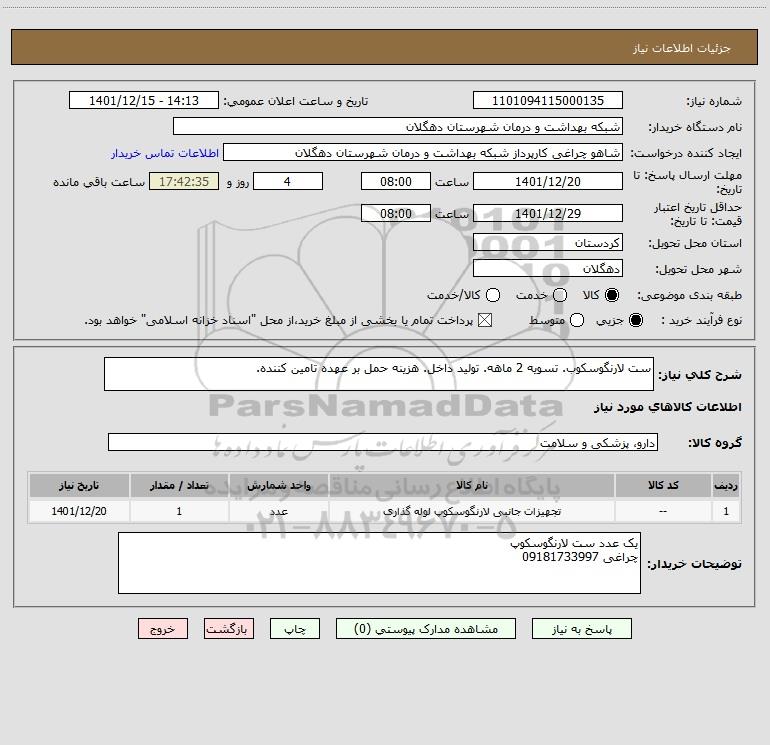The image size is (770, 745).
Task: Click the توضیحات خریدار text area
Action: (379, 563)
